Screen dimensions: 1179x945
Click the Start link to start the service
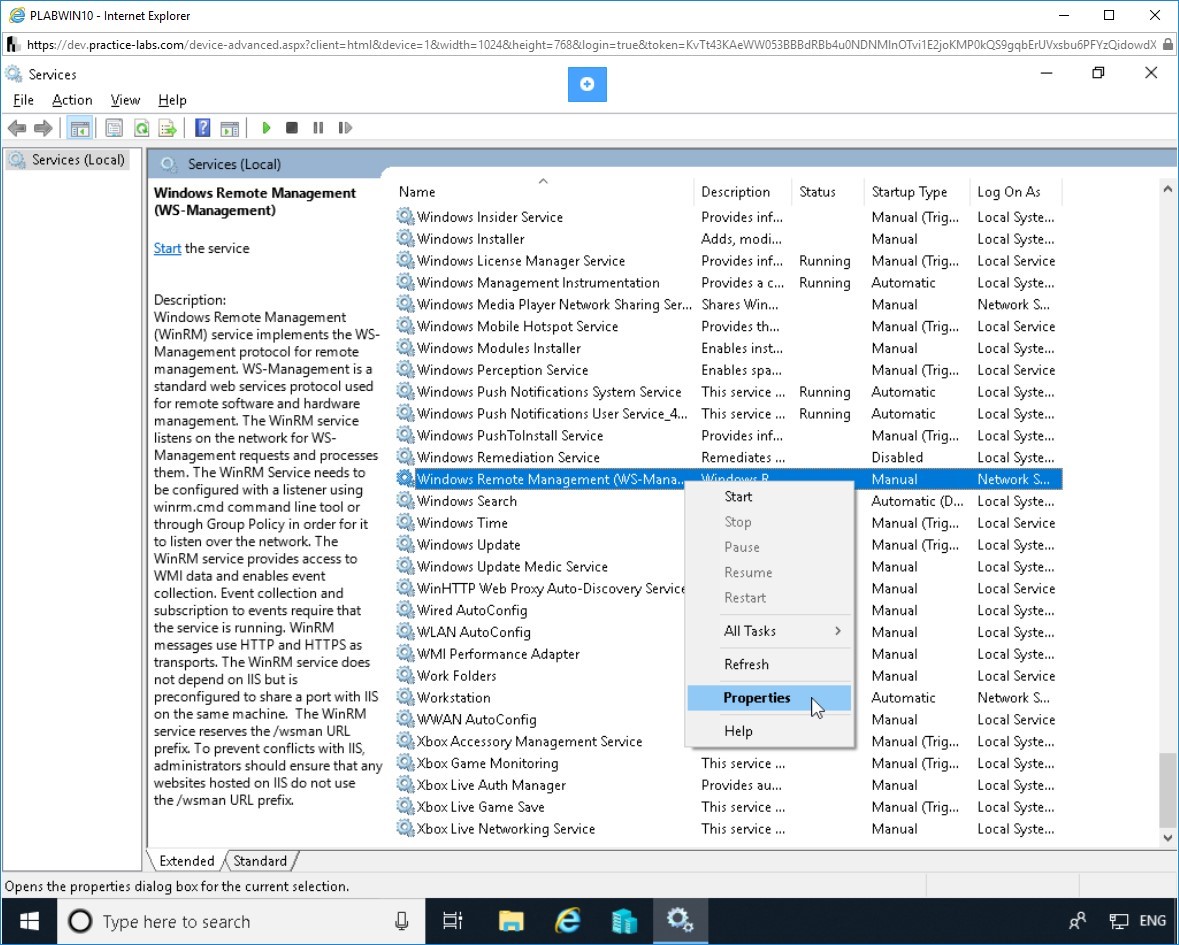point(167,248)
